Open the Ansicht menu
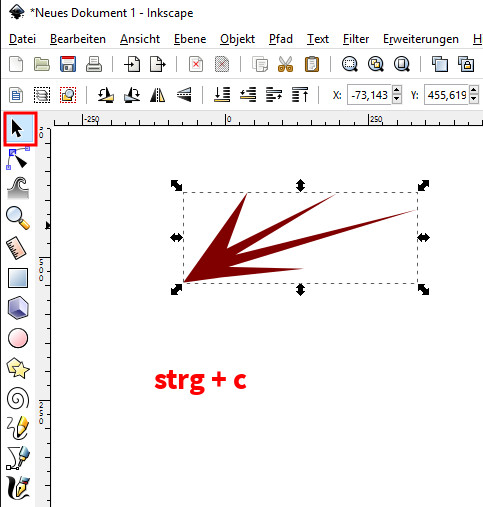The width and height of the screenshot is (483, 507). 140,39
